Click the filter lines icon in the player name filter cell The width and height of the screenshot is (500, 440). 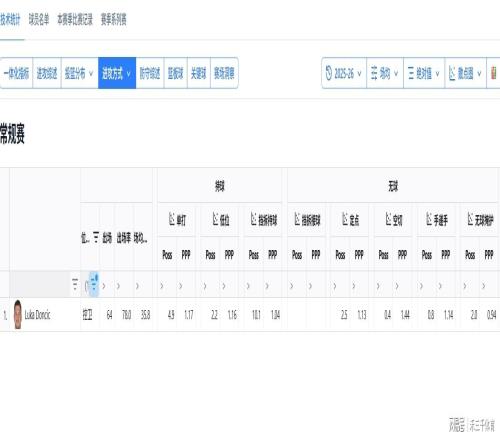coord(75,285)
